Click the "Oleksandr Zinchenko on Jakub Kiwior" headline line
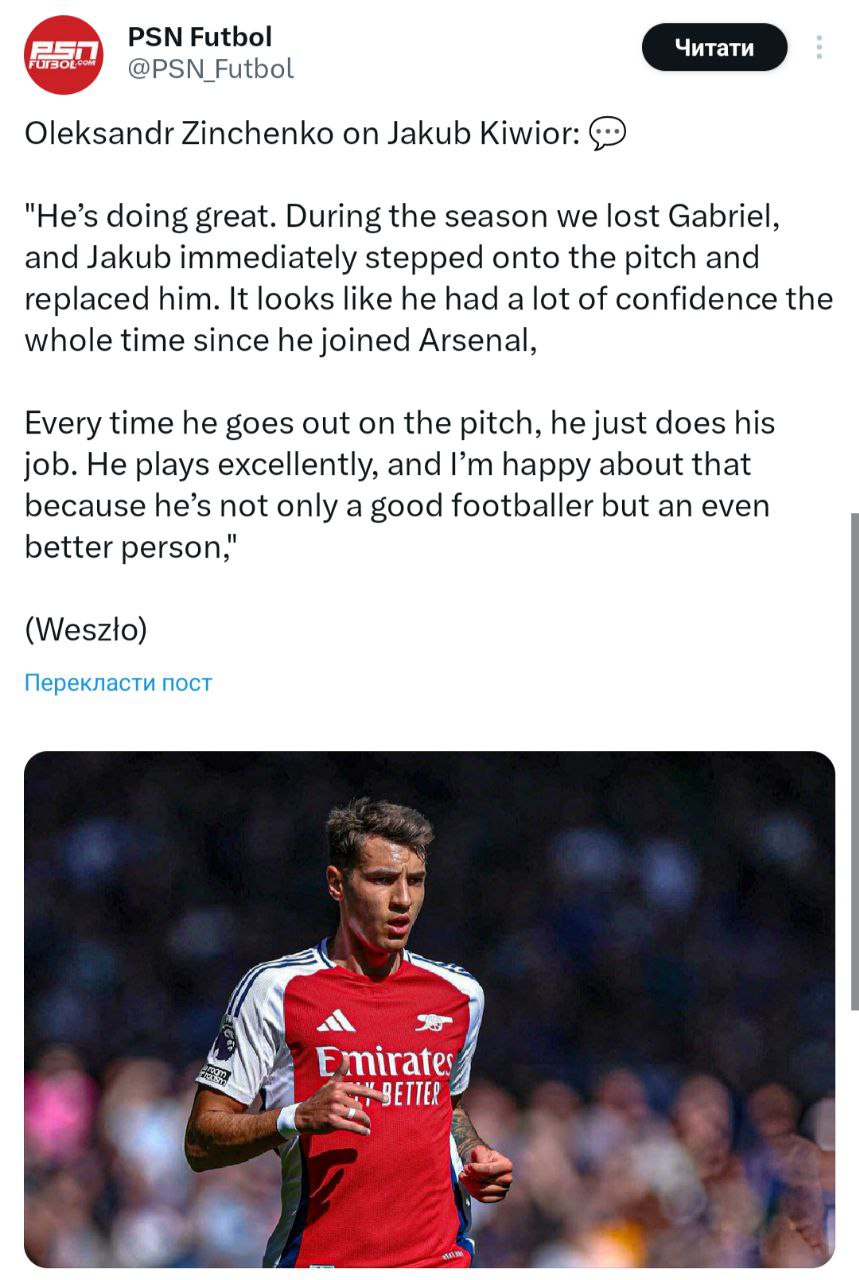 [x=302, y=134]
